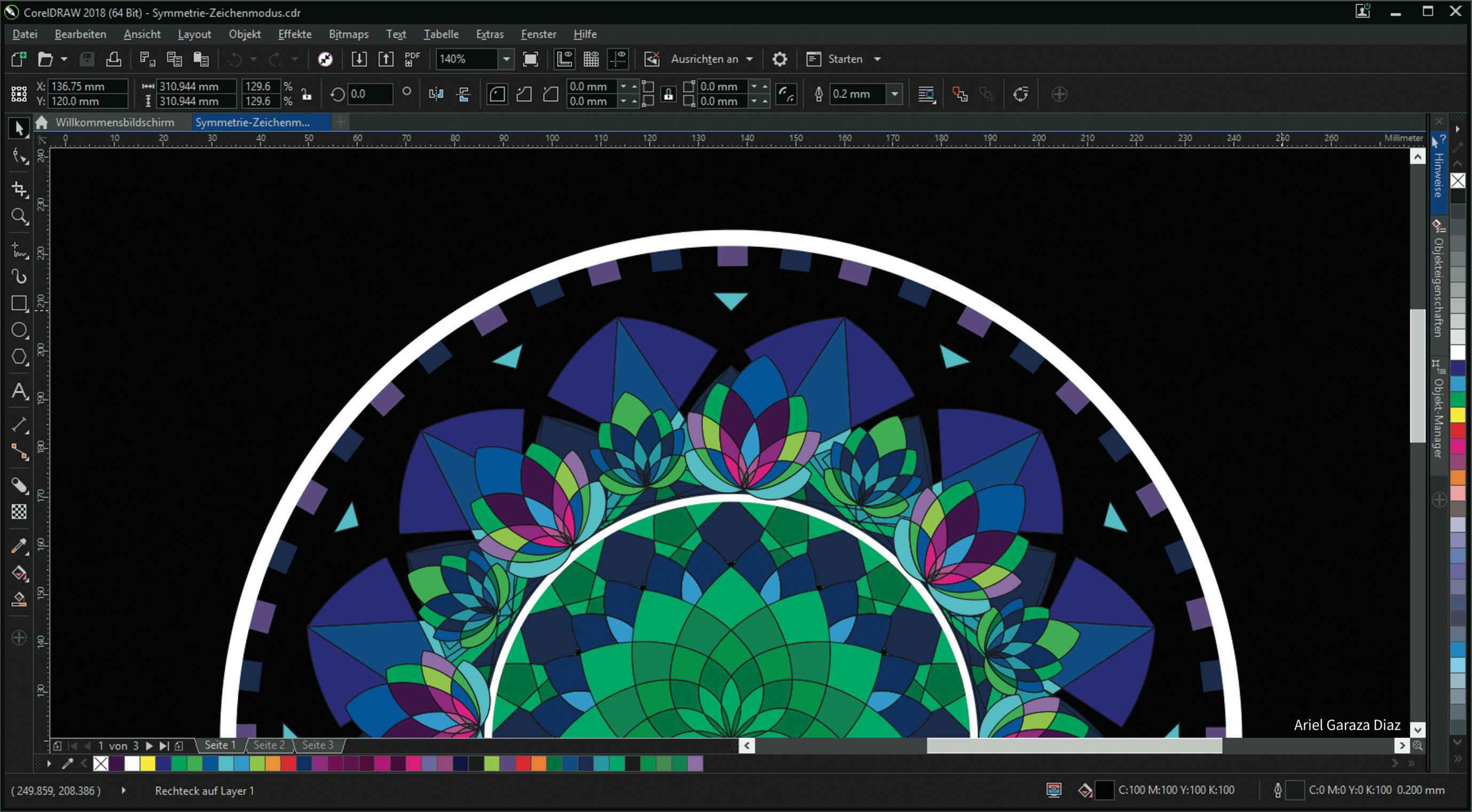Click the X position input field
This screenshot has width=1472, height=812.
pos(87,86)
